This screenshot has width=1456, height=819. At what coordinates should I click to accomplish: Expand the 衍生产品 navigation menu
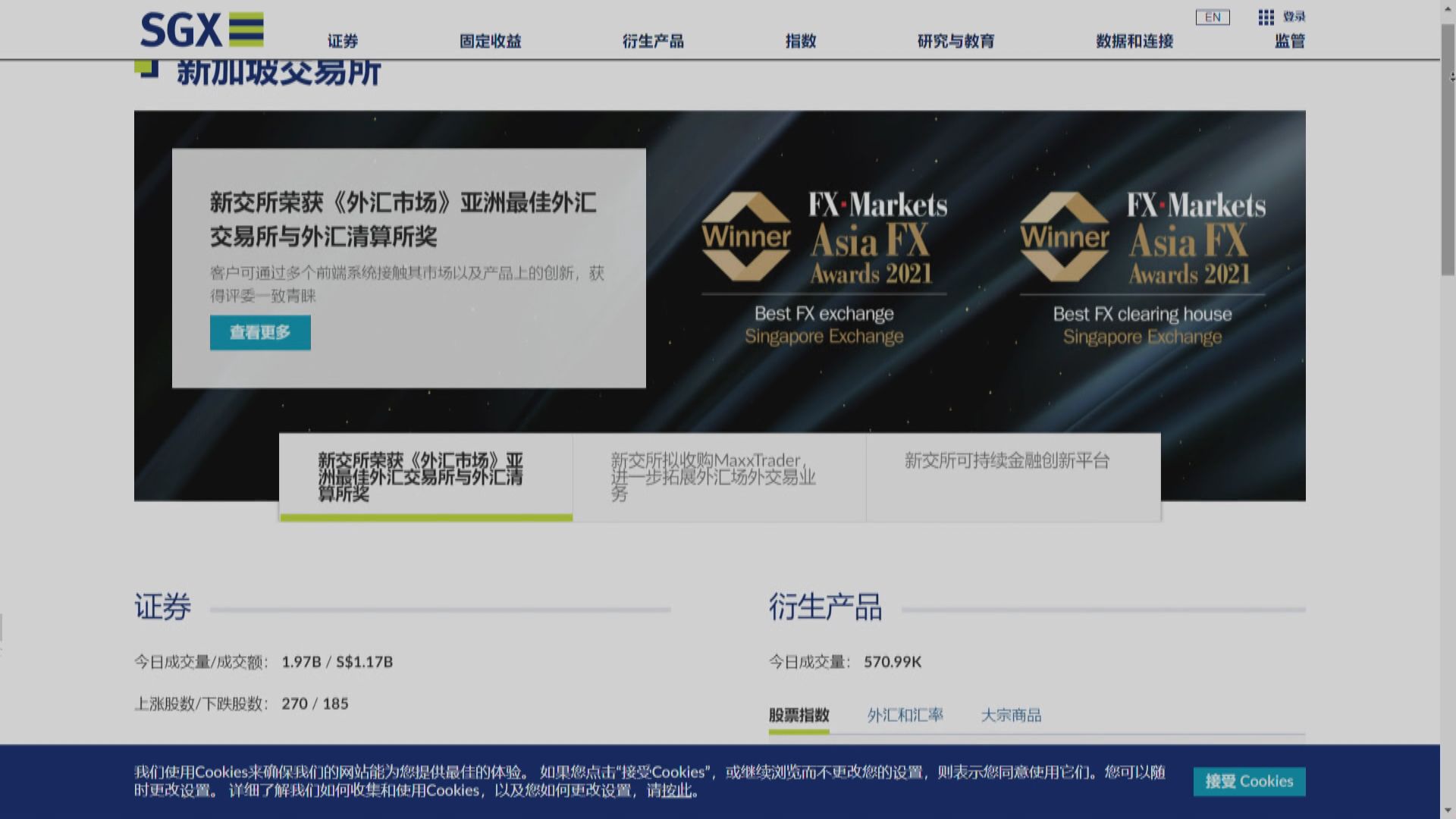point(653,42)
